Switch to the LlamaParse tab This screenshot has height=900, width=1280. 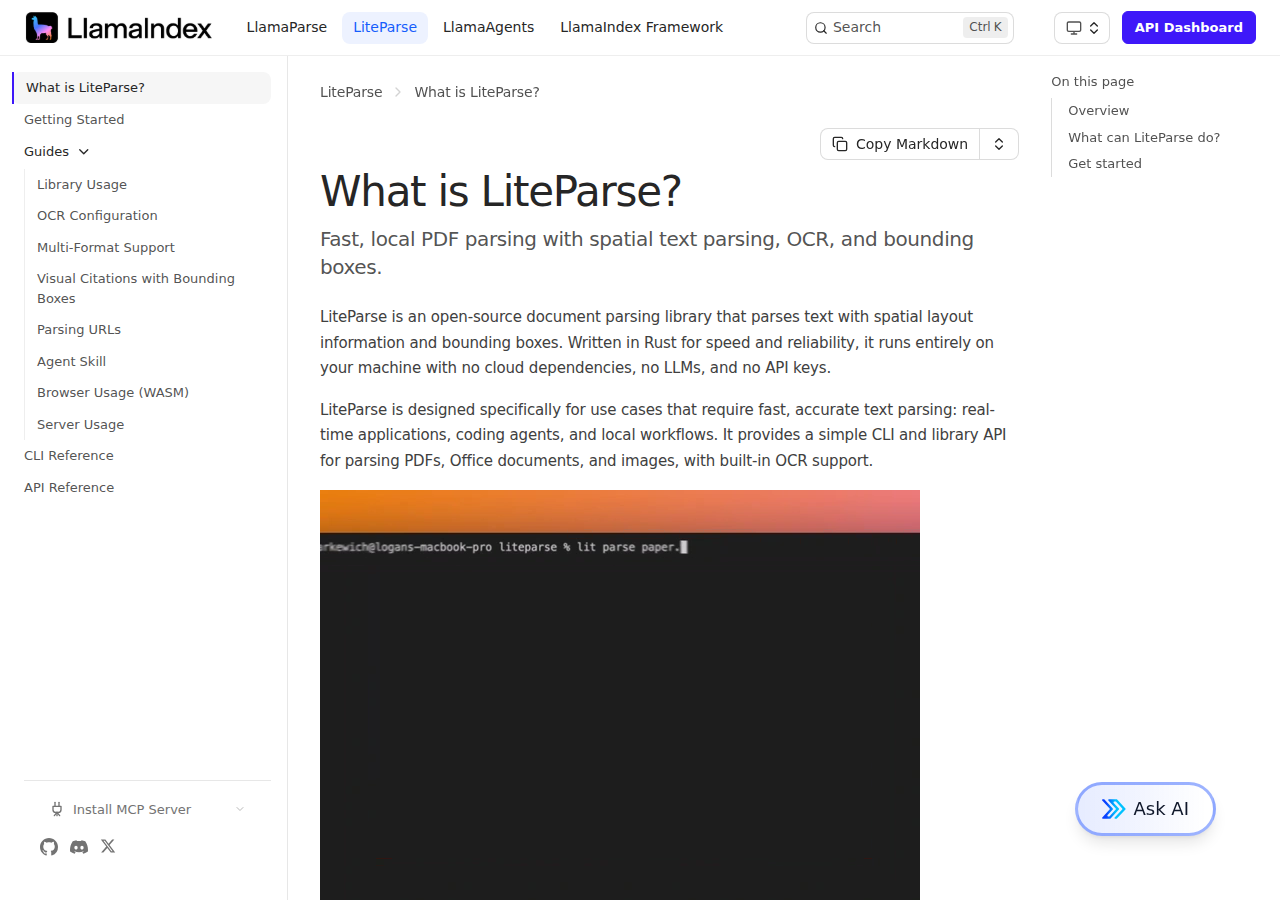click(287, 28)
